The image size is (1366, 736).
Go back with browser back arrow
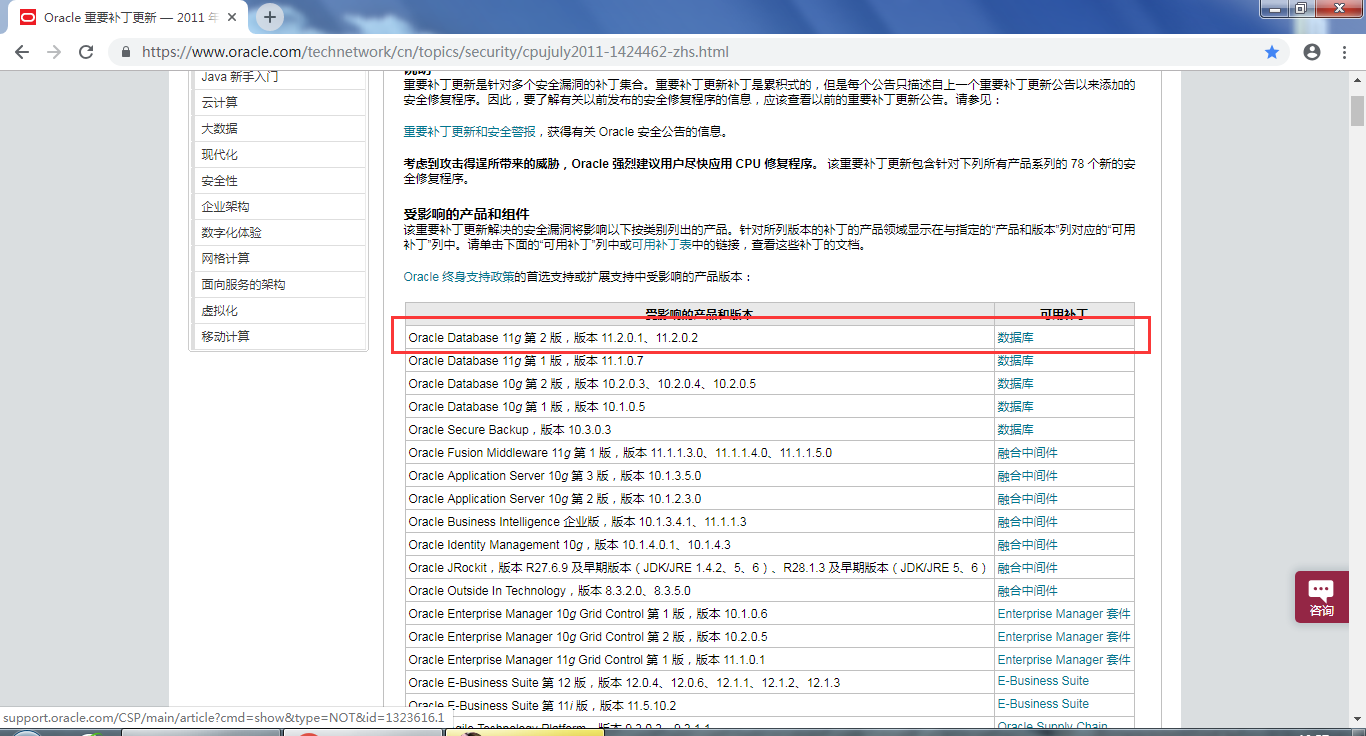pyautogui.click(x=22, y=52)
